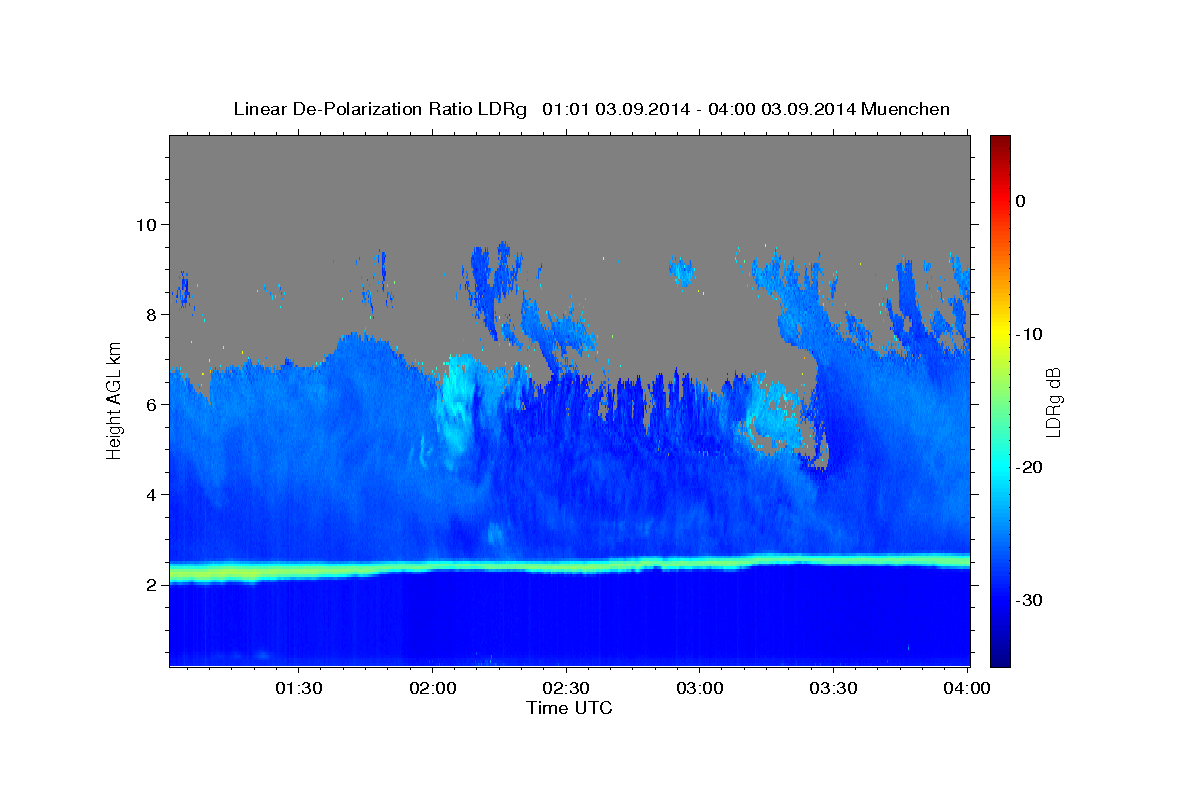Click the 'Time UTC' axis label
This screenshot has width=1200, height=800.
[569, 708]
